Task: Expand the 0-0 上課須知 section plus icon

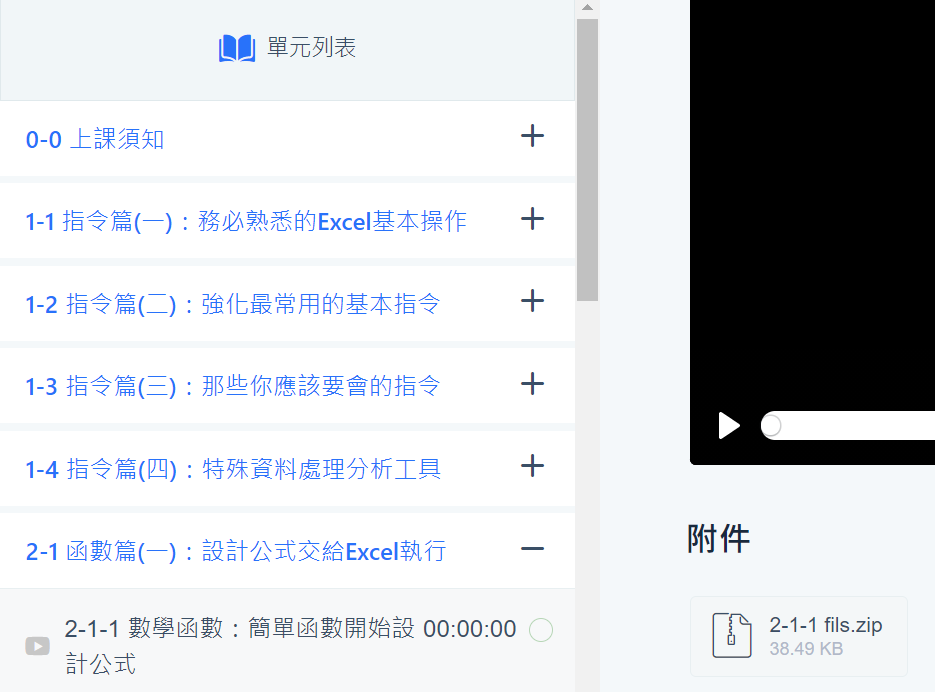Action: (x=532, y=136)
